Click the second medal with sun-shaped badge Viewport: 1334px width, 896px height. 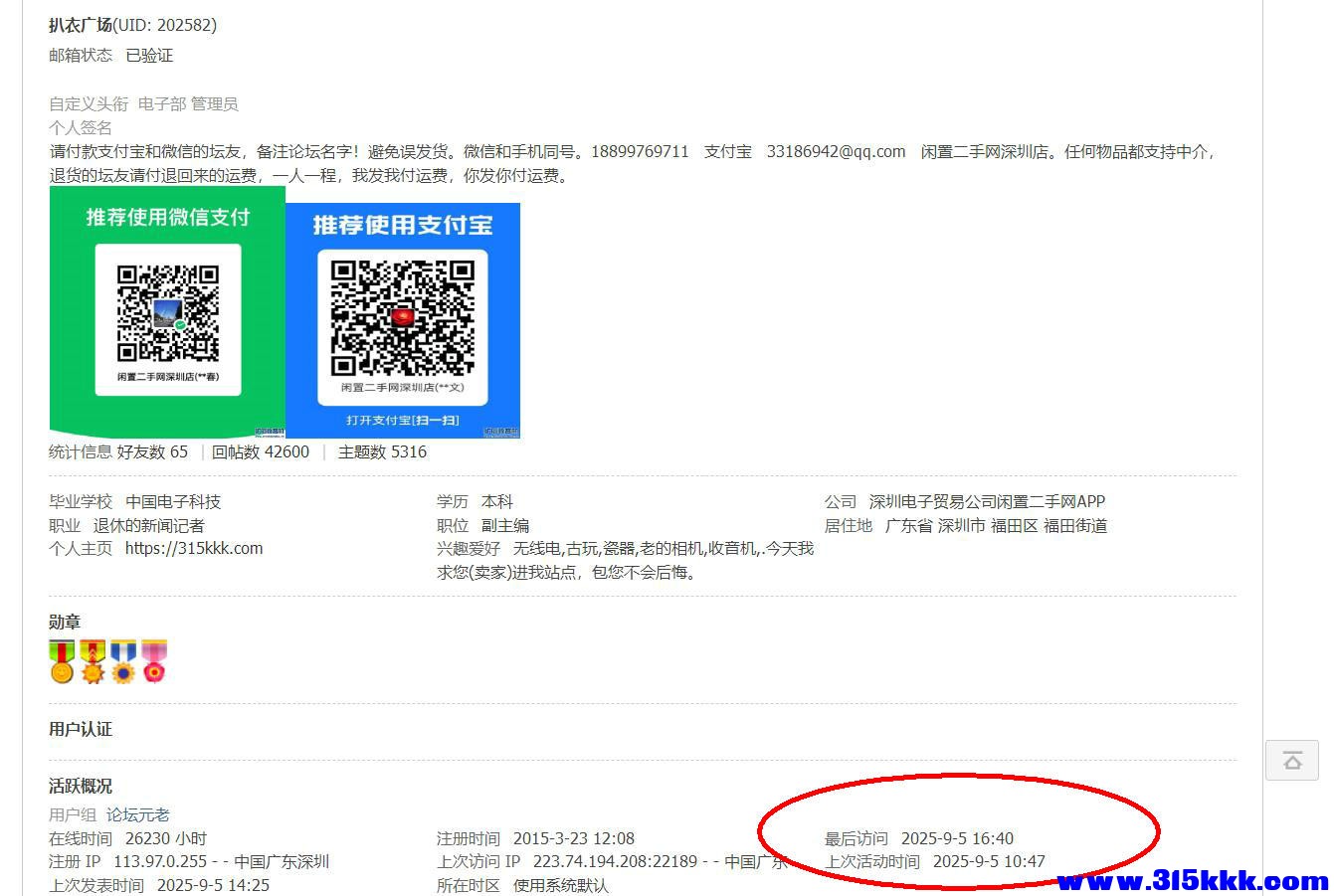(x=93, y=661)
